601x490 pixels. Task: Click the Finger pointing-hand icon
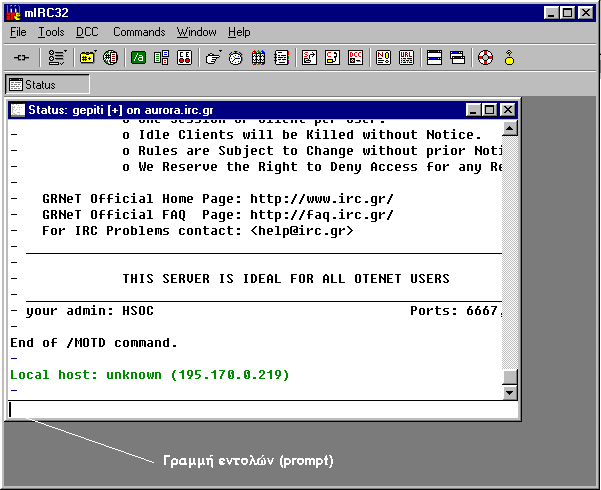coord(213,58)
